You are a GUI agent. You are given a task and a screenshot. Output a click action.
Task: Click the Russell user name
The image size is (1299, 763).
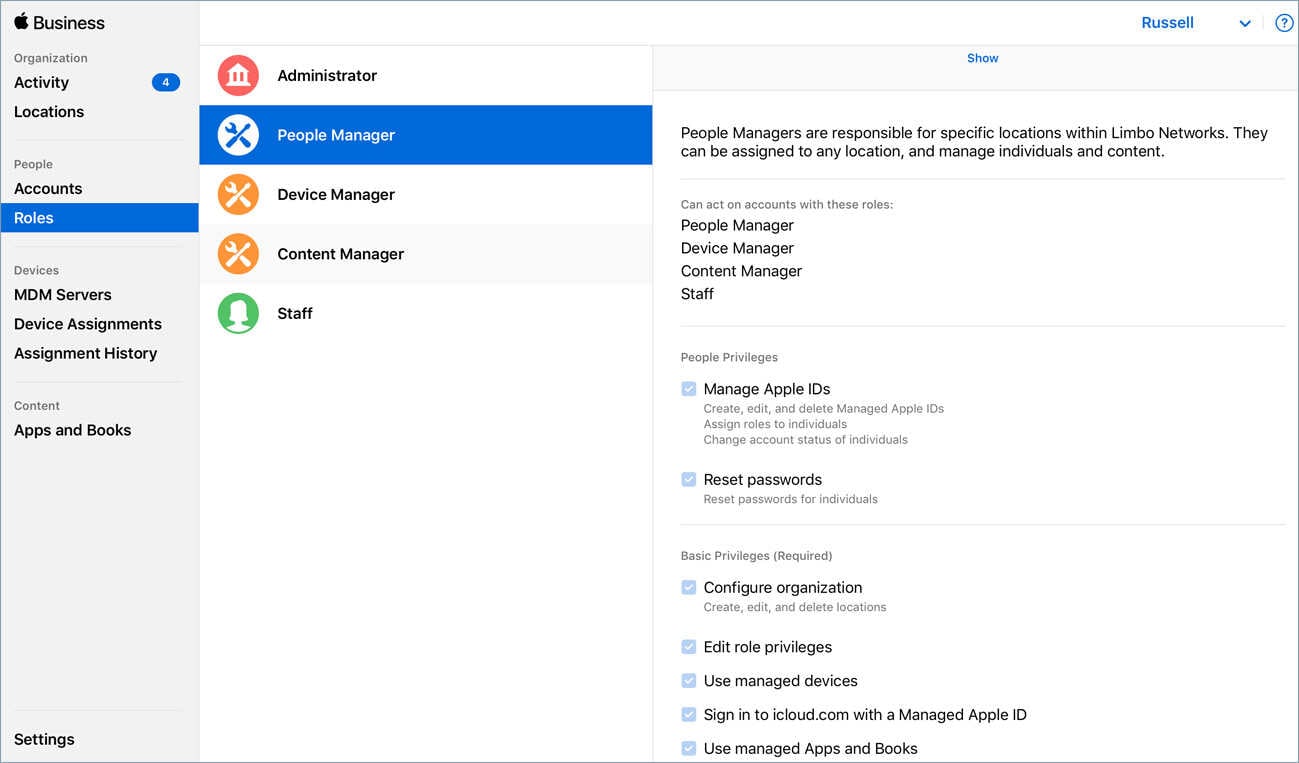[1168, 23]
